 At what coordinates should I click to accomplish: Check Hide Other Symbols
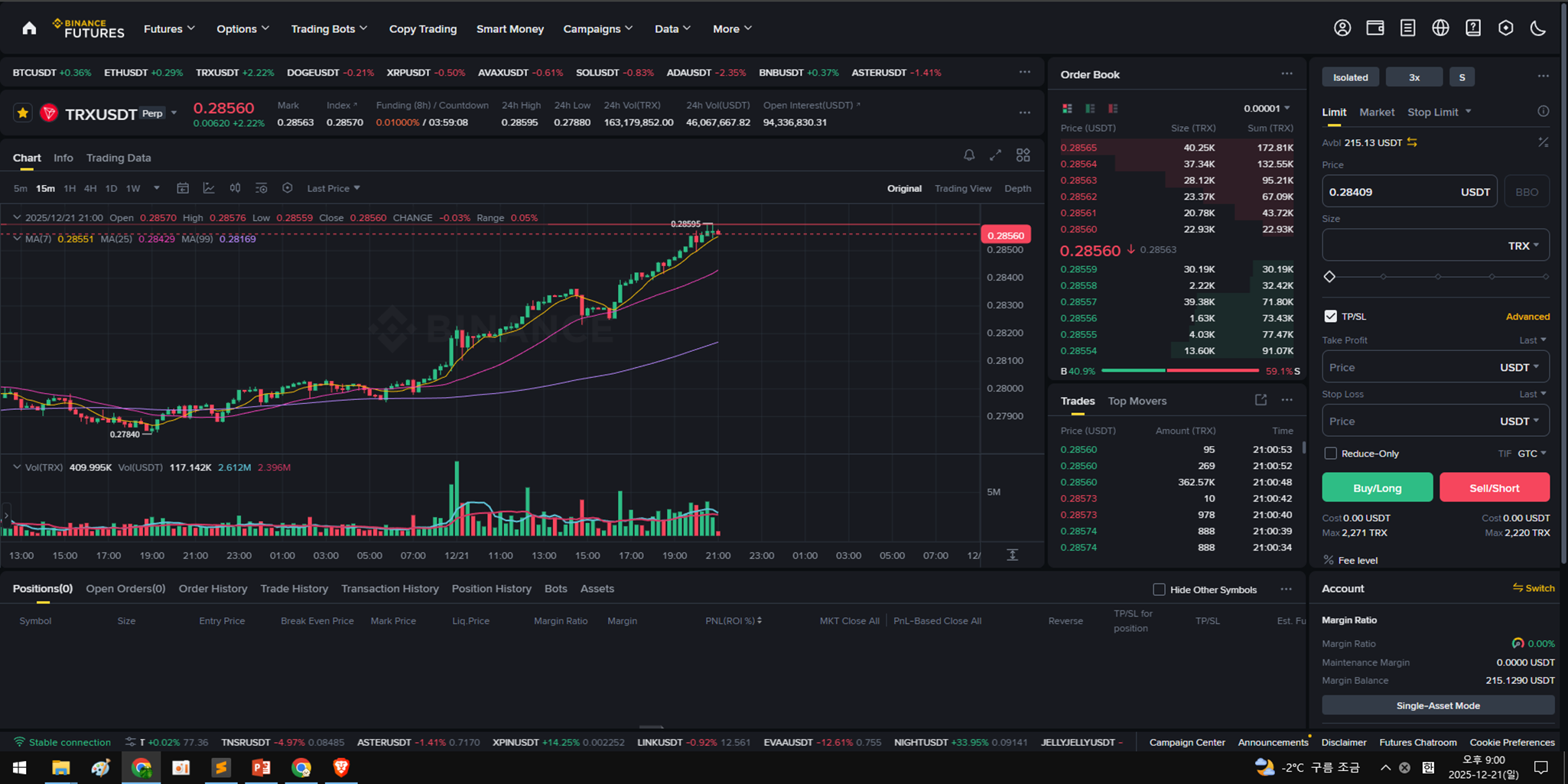click(x=1159, y=589)
